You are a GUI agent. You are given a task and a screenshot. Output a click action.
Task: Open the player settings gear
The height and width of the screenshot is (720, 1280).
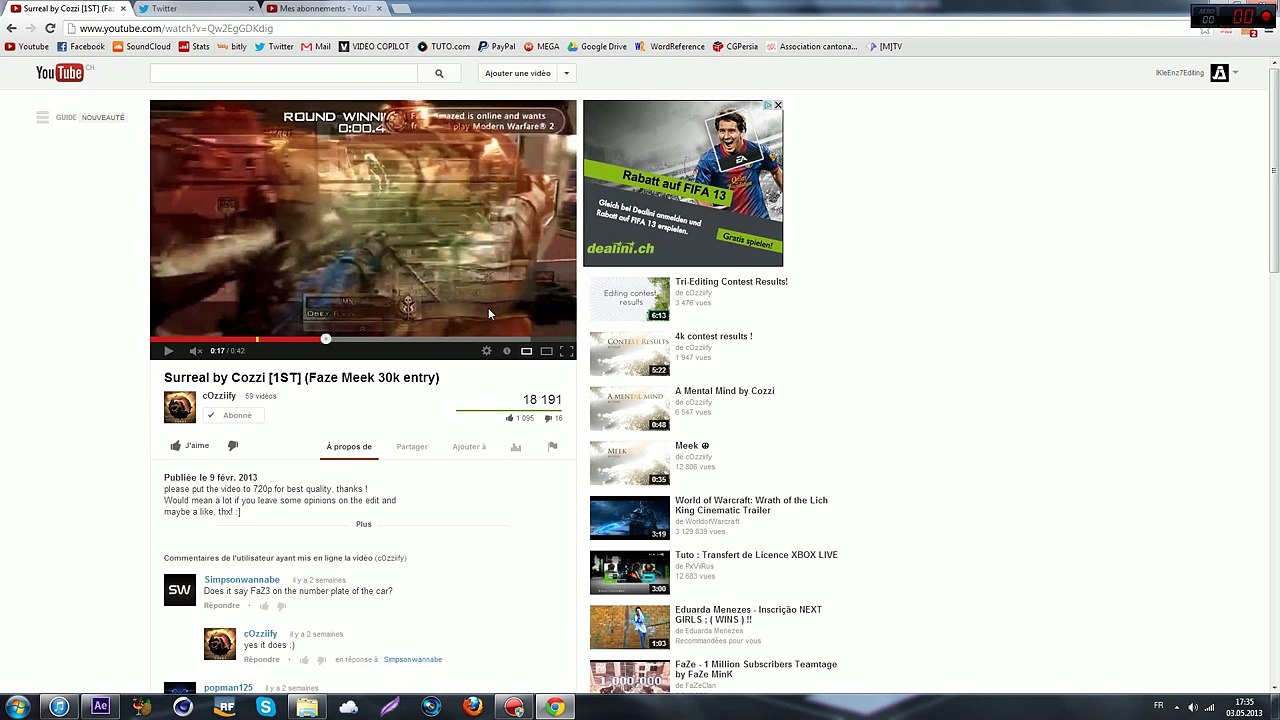[487, 351]
